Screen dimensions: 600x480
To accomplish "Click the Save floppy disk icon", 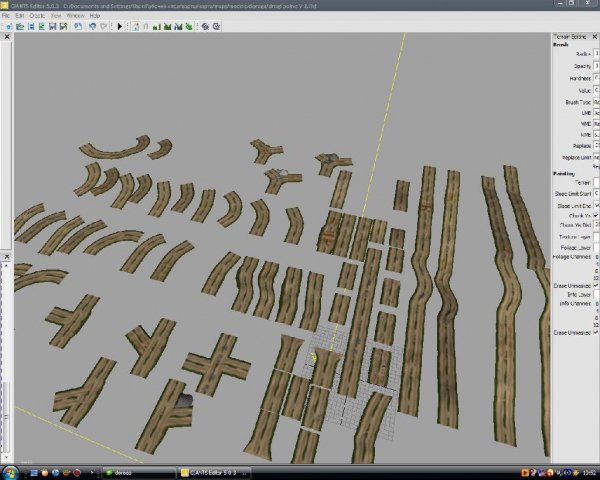I will tap(53, 26).
